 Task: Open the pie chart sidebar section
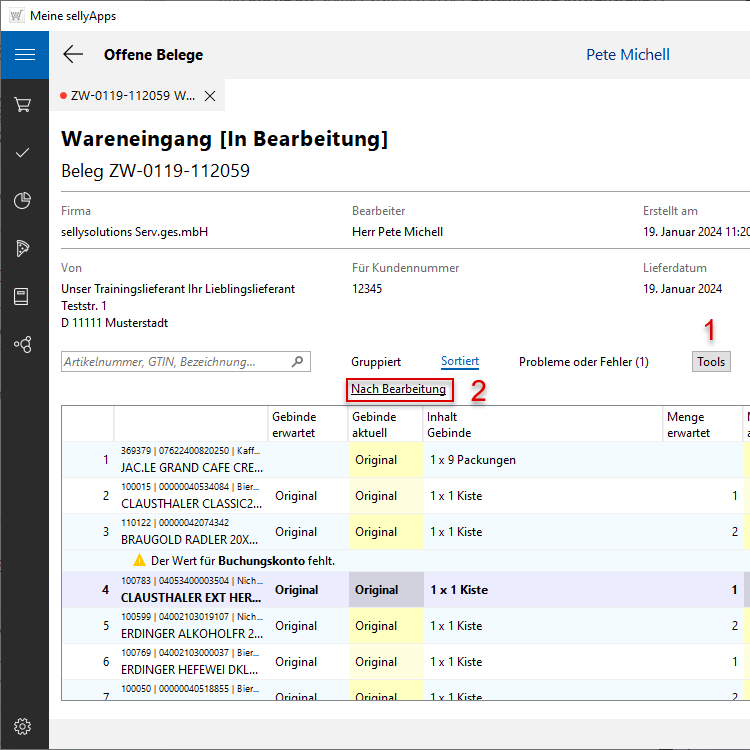pos(23,201)
